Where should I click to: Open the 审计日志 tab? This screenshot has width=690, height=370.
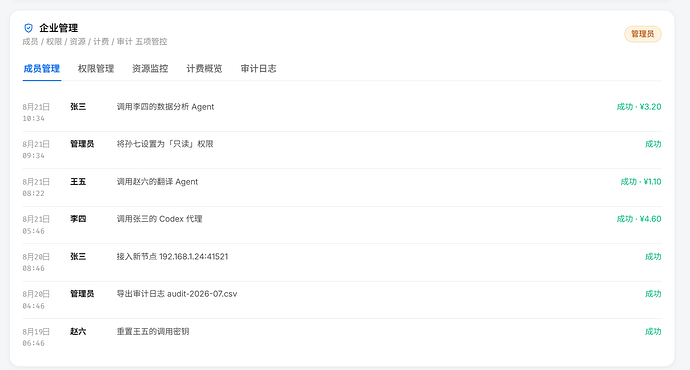[x=258, y=69]
